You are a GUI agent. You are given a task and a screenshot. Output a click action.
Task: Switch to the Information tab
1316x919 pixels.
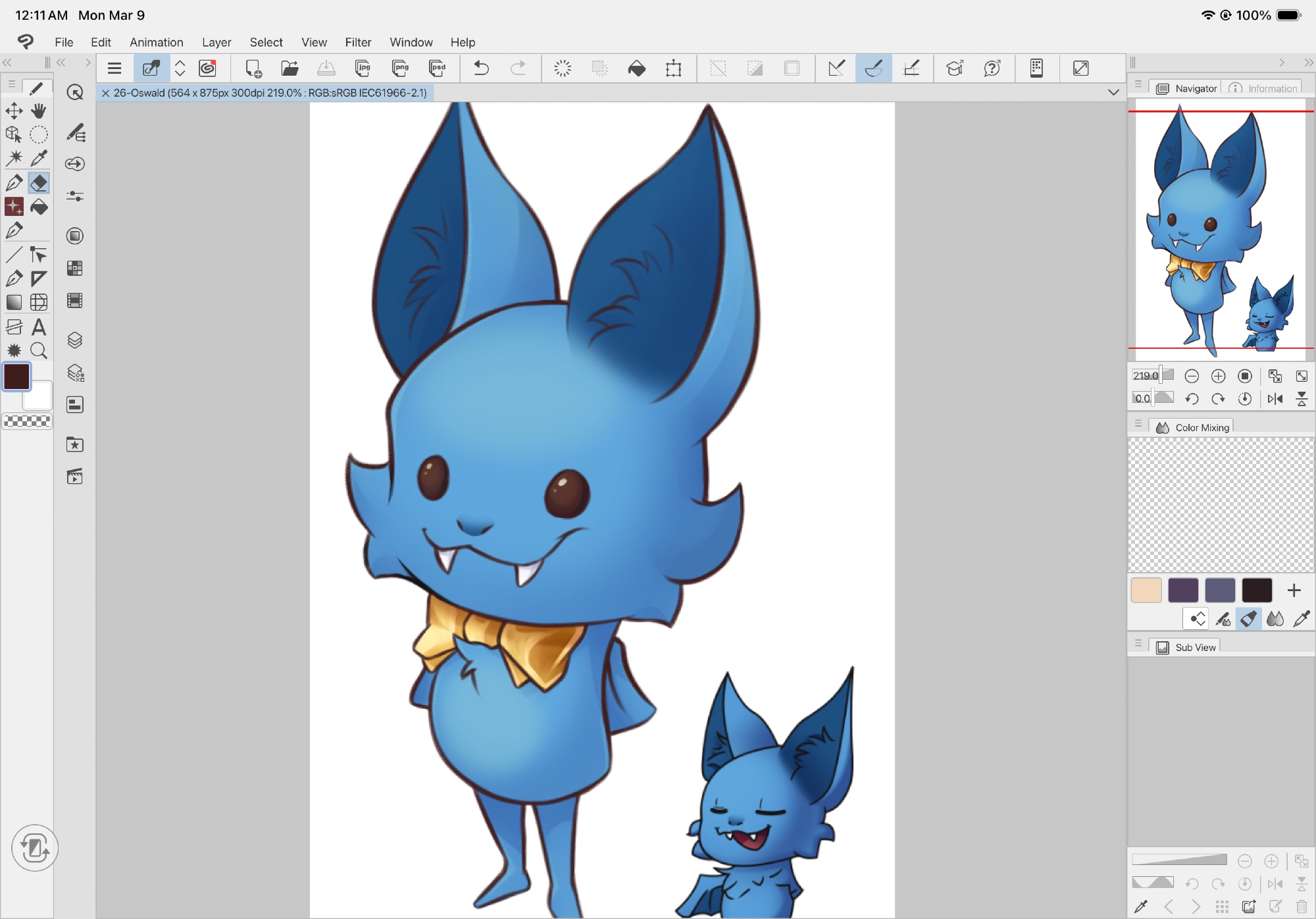pos(1264,88)
